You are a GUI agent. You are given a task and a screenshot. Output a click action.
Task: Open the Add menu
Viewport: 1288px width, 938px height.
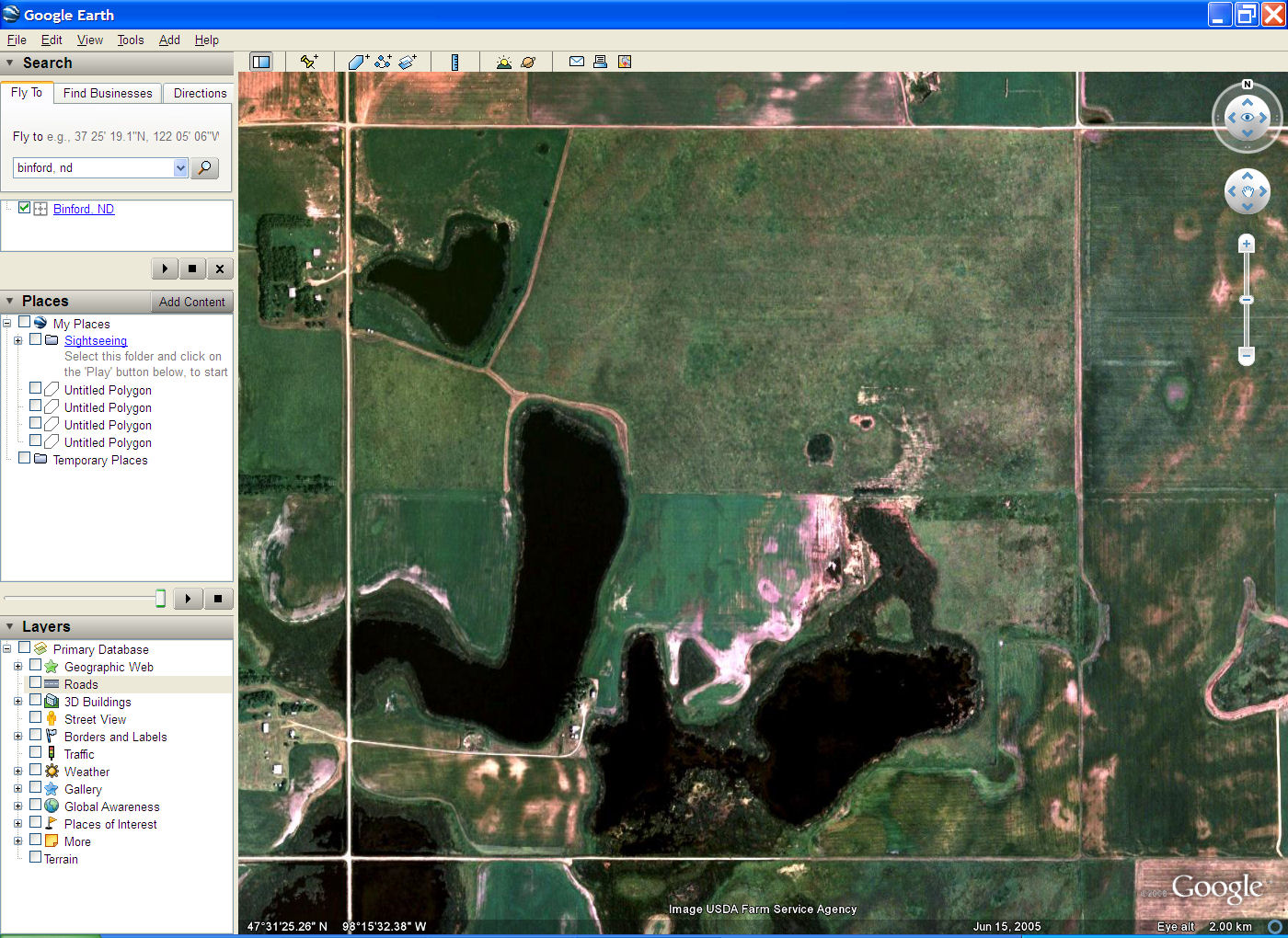coord(169,40)
